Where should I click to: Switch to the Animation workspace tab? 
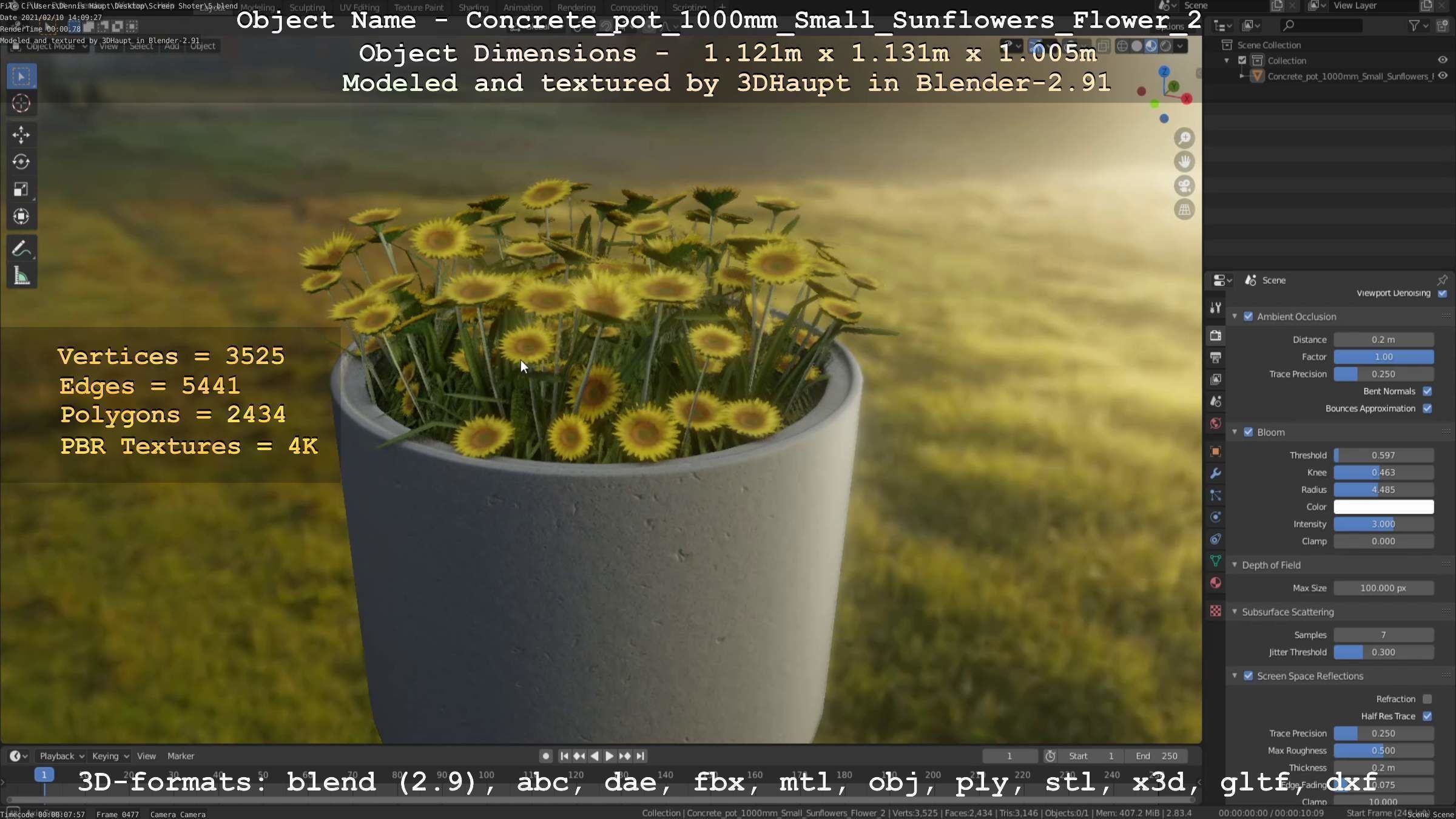(x=523, y=7)
